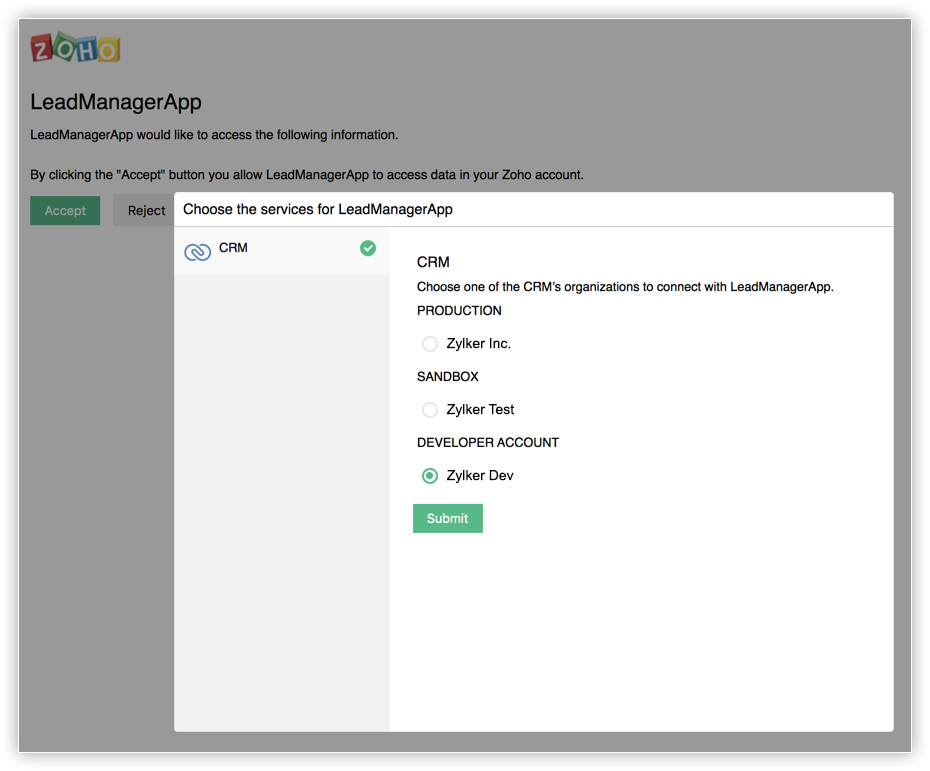Click the Reject button

tap(146, 211)
